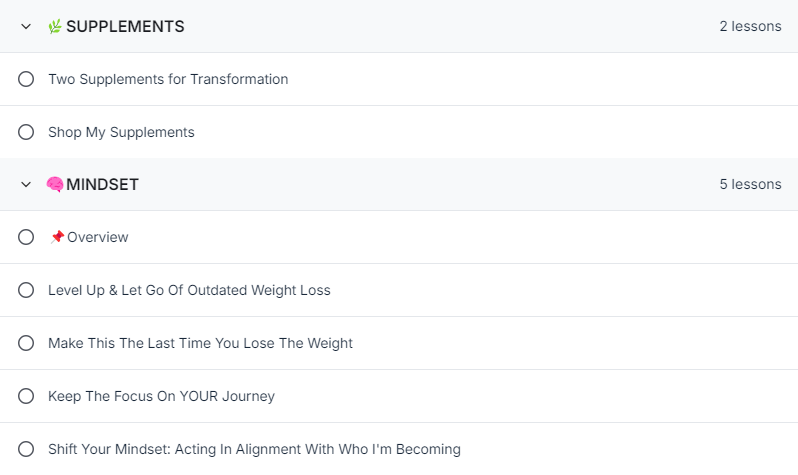Click the 5 lessons count in MINDSET header

(750, 184)
